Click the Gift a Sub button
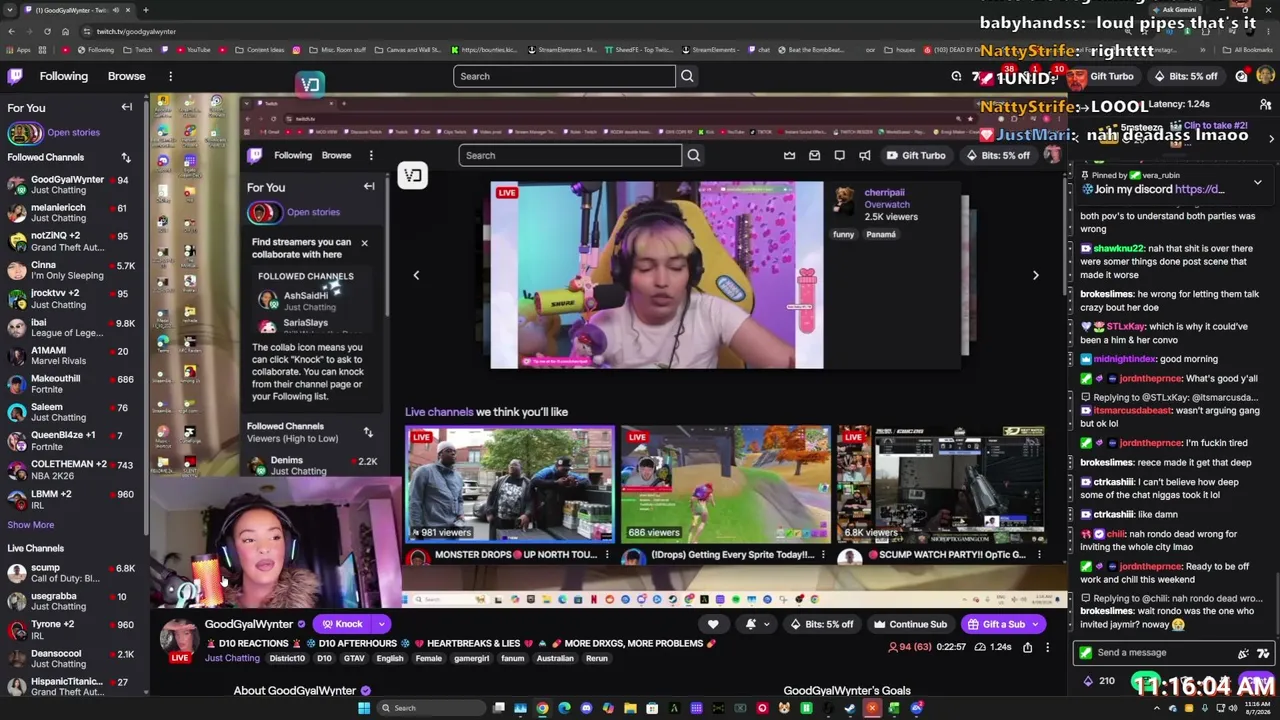Screen dimensions: 1280x720 coord(1003,624)
